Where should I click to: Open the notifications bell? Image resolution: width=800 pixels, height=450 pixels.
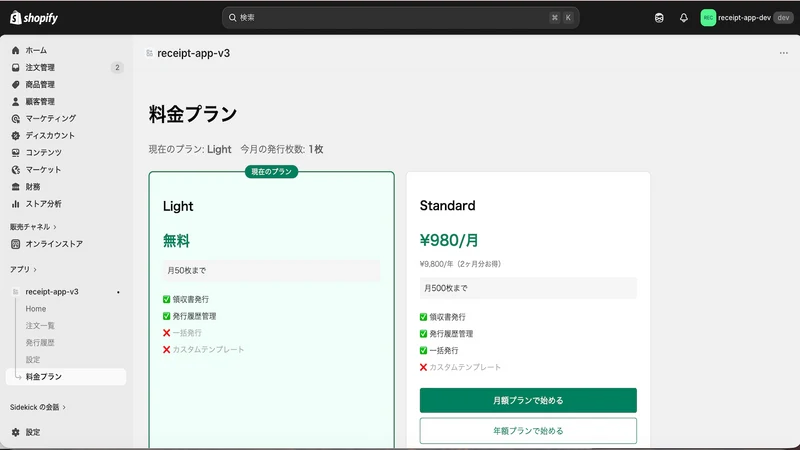[684, 18]
